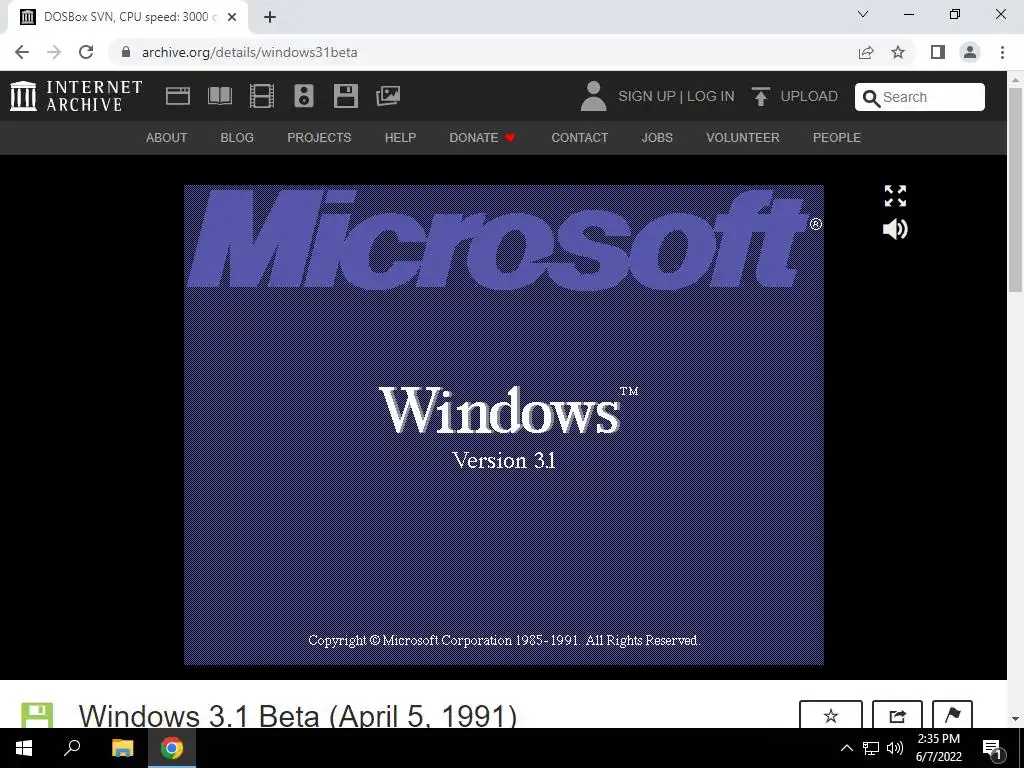Click the user avatar icon

[593, 96]
